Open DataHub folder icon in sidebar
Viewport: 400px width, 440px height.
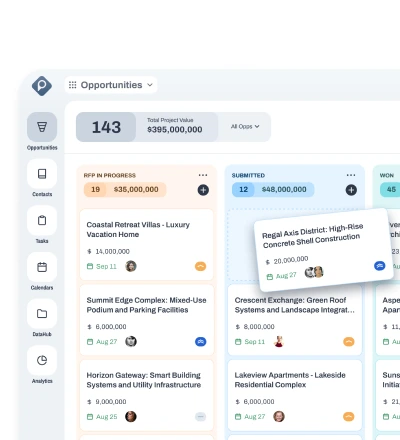pyautogui.click(x=42, y=314)
